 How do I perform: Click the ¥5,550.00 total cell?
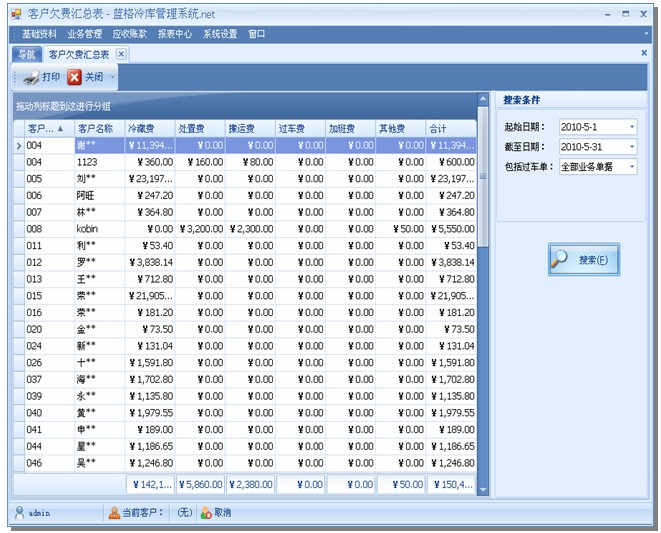[451, 229]
